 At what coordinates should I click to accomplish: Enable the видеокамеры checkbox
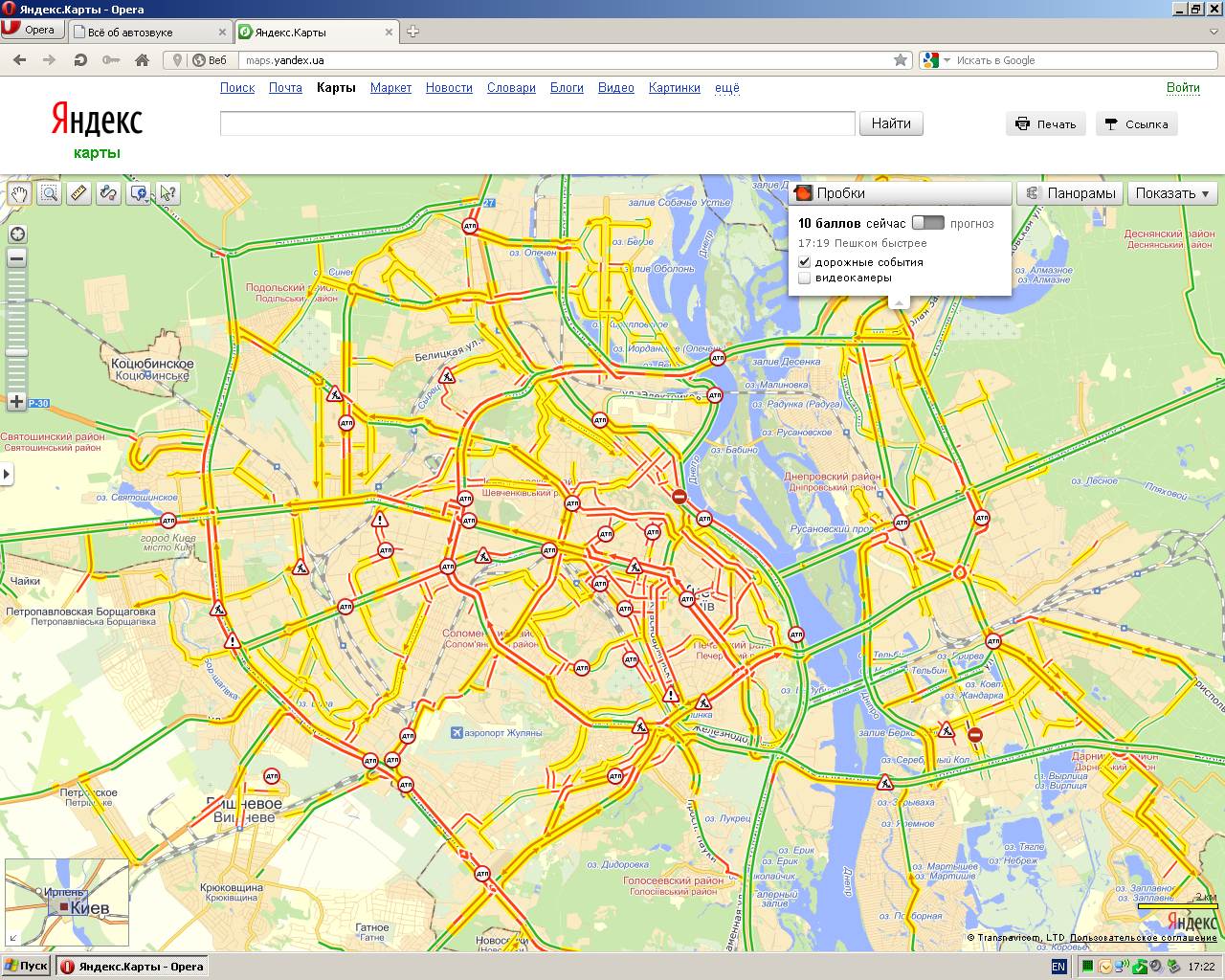[x=805, y=278]
